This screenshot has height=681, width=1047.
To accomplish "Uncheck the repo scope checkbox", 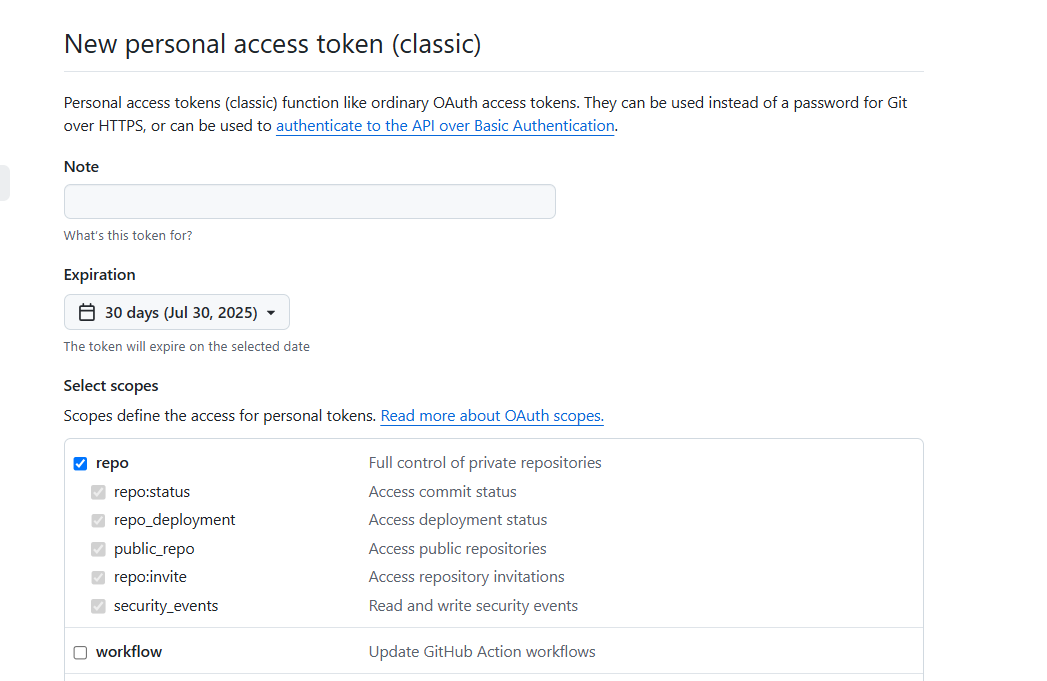I will tap(81, 464).
